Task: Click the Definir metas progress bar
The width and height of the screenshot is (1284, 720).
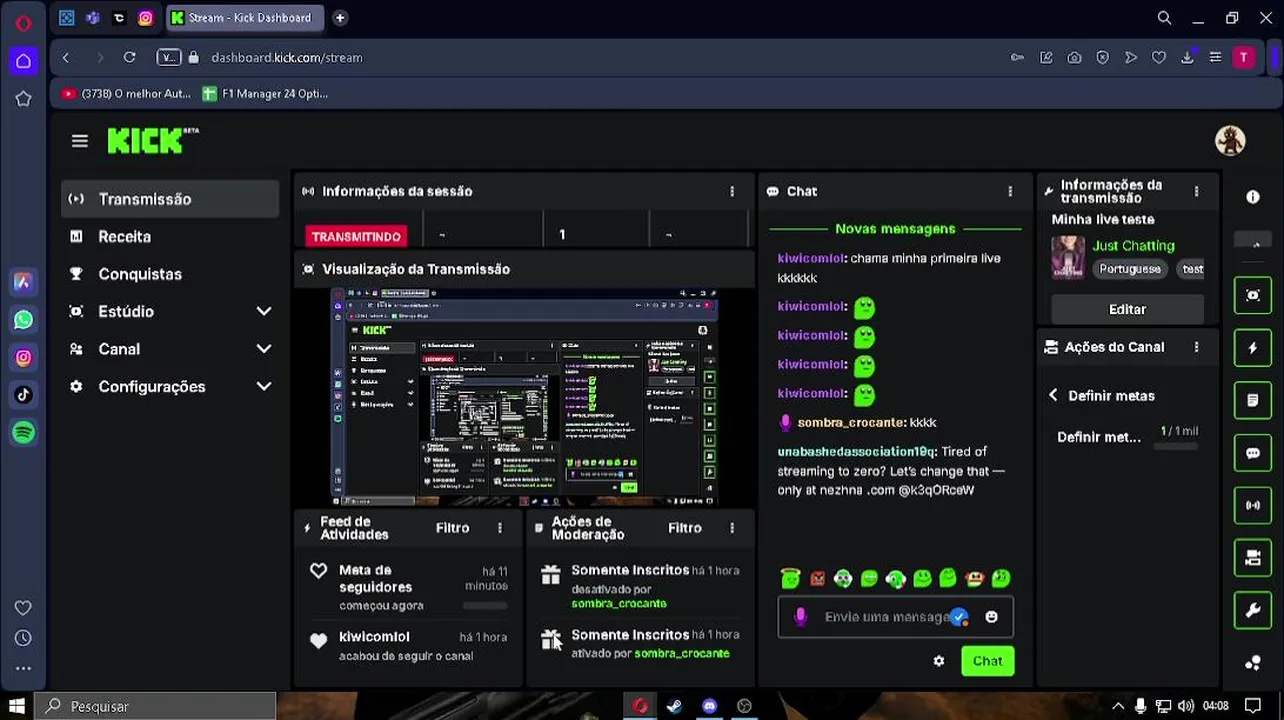Action: click(1175, 446)
